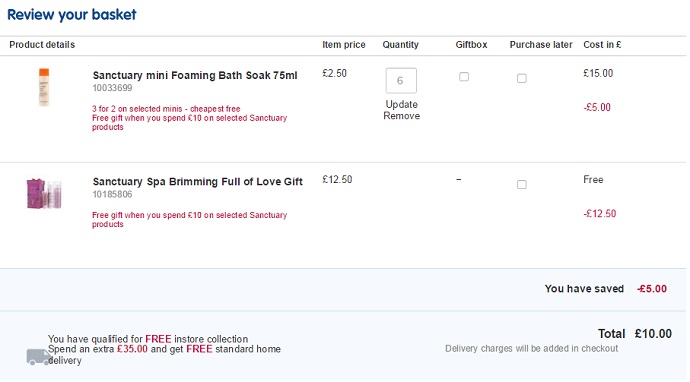Click the delivery truck icon

point(39,356)
